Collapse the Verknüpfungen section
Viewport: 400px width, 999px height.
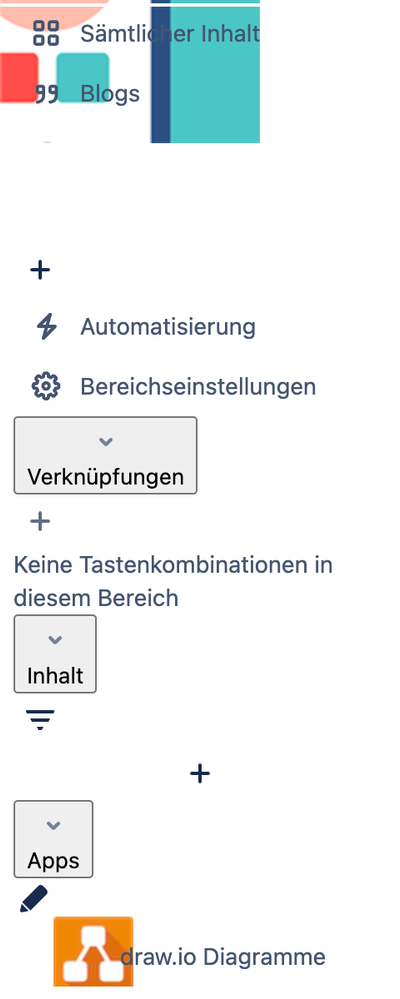[106, 455]
